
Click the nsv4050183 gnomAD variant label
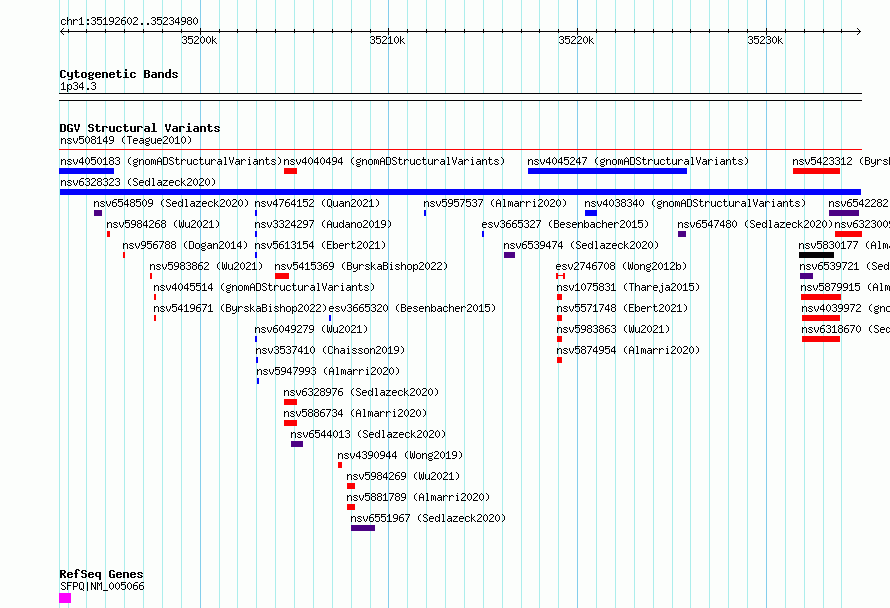171,161
